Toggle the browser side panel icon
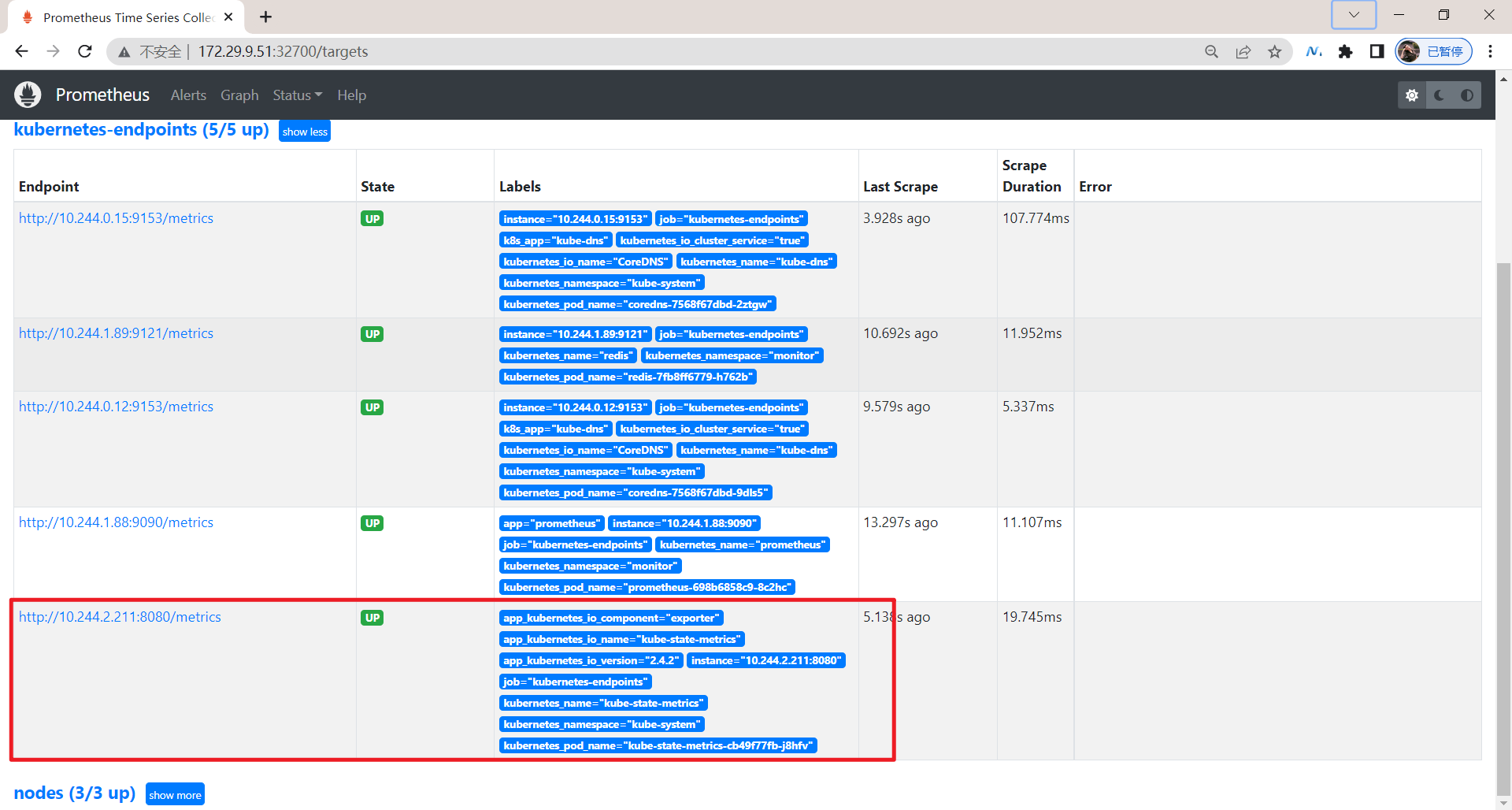 click(1377, 51)
